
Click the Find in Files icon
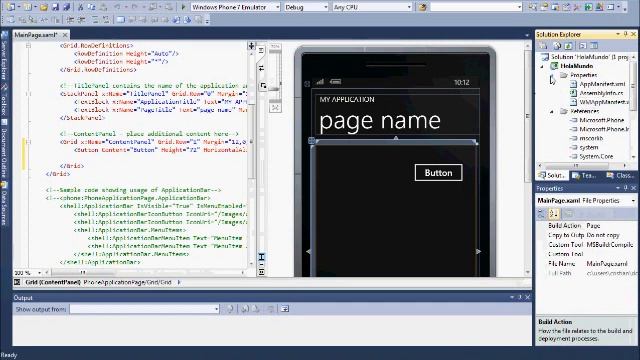pos(422,7)
